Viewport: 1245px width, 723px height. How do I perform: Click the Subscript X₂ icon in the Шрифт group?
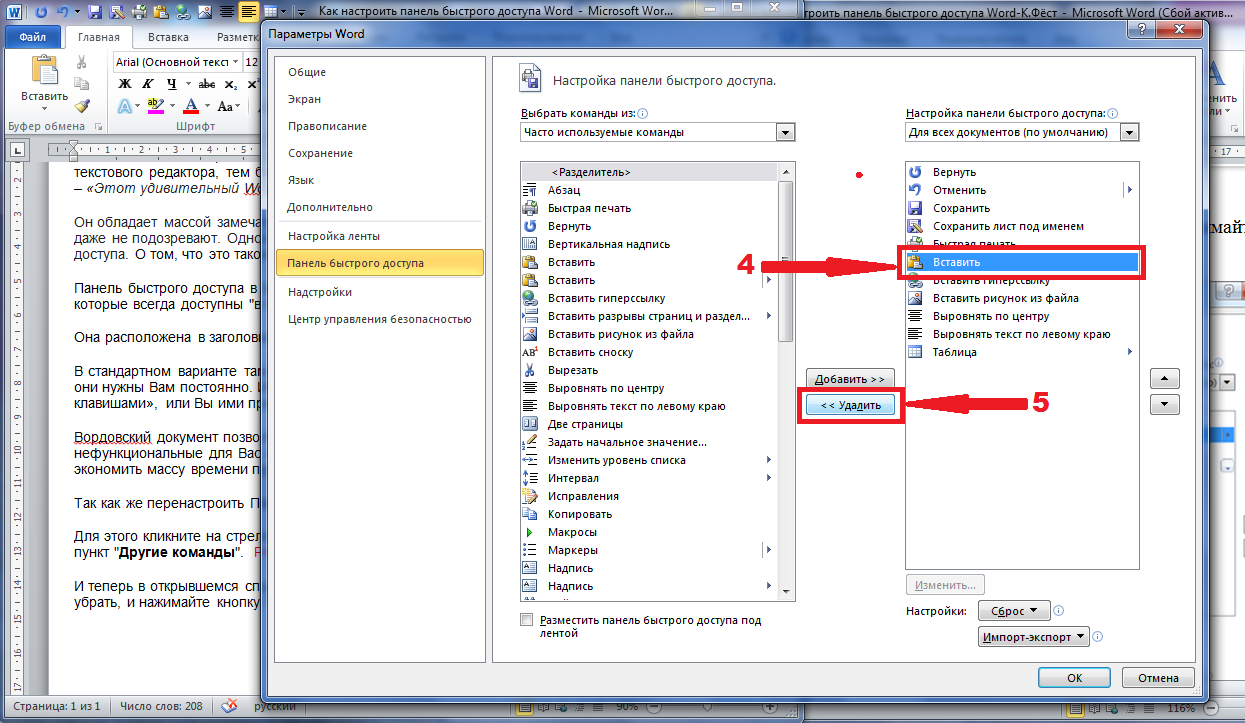(x=231, y=84)
